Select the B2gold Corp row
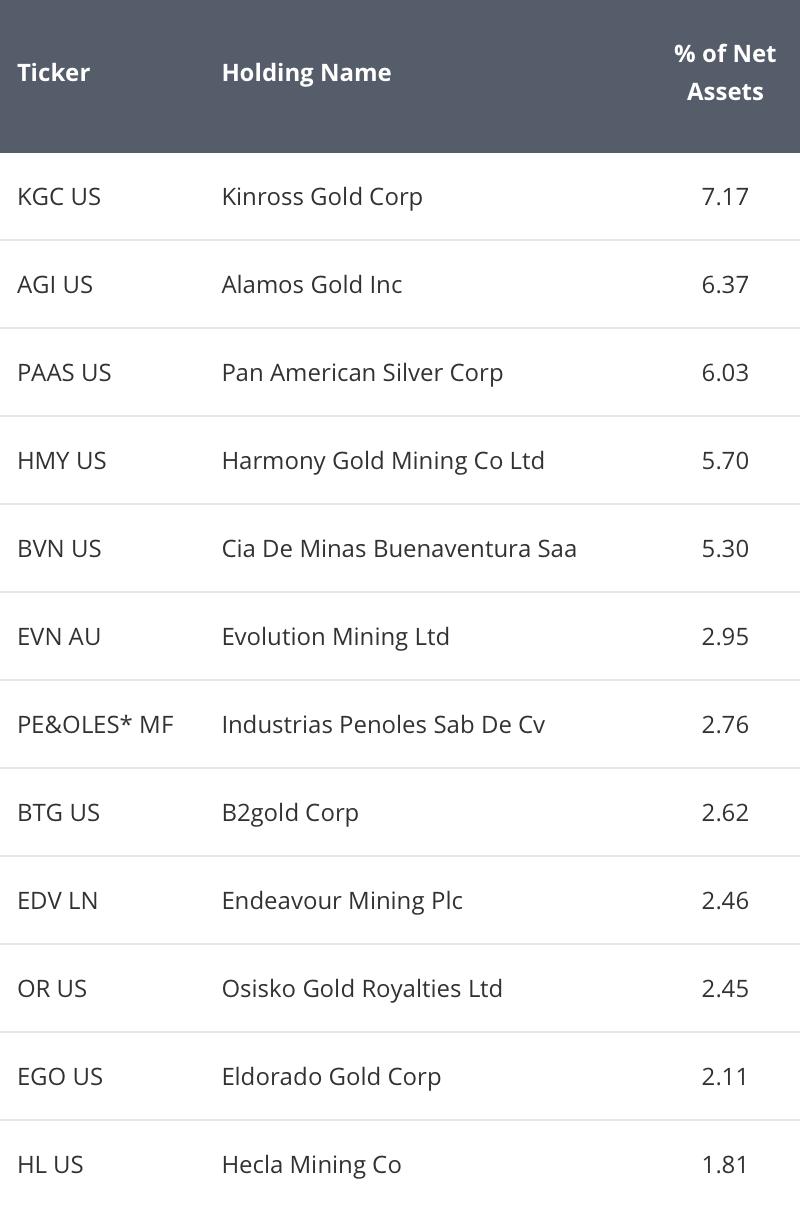This screenshot has width=800, height=1214. tap(400, 812)
